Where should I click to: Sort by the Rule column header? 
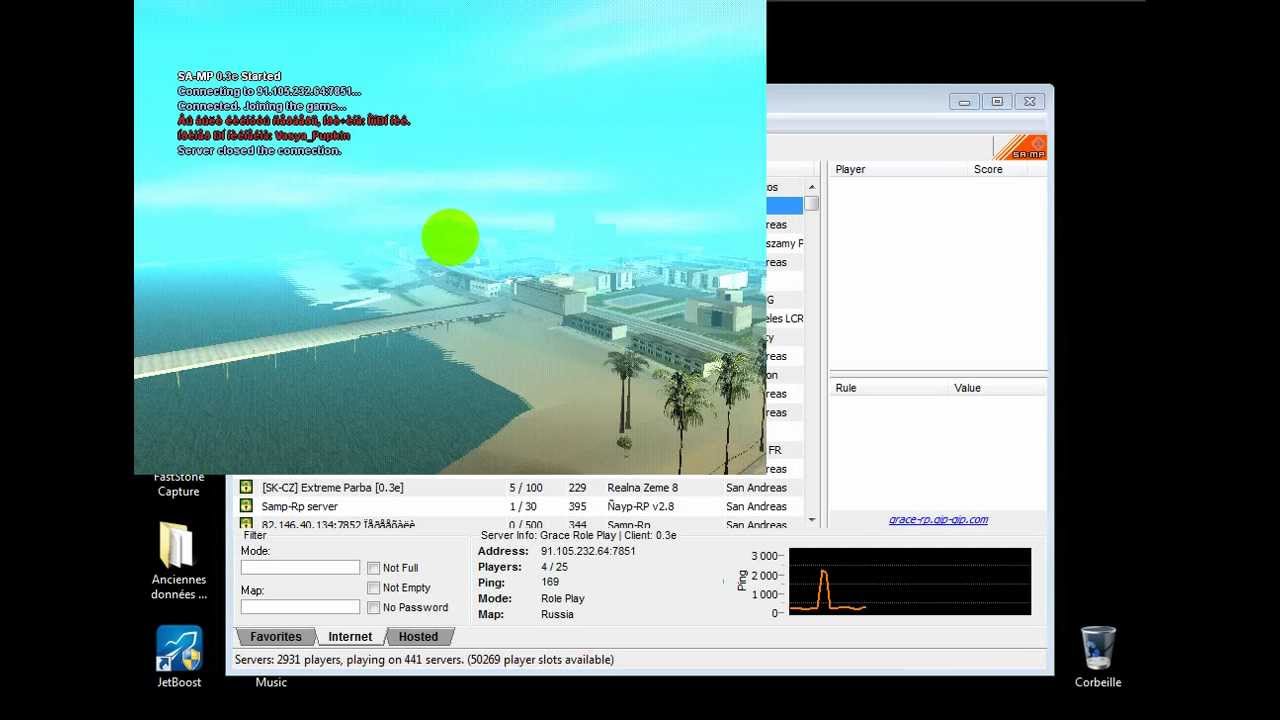click(888, 388)
